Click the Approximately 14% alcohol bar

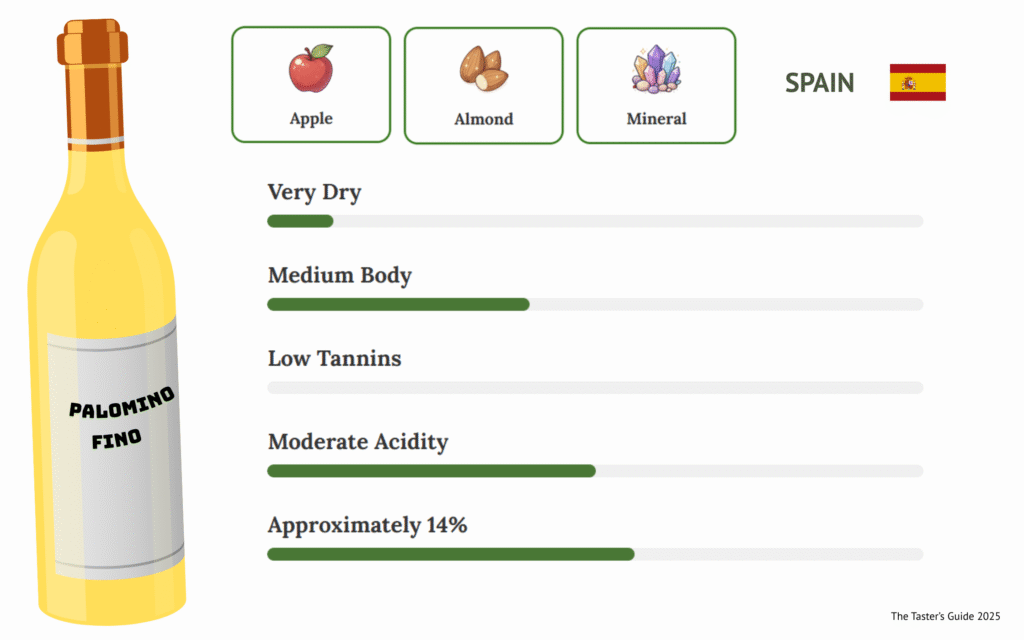pos(595,554)
